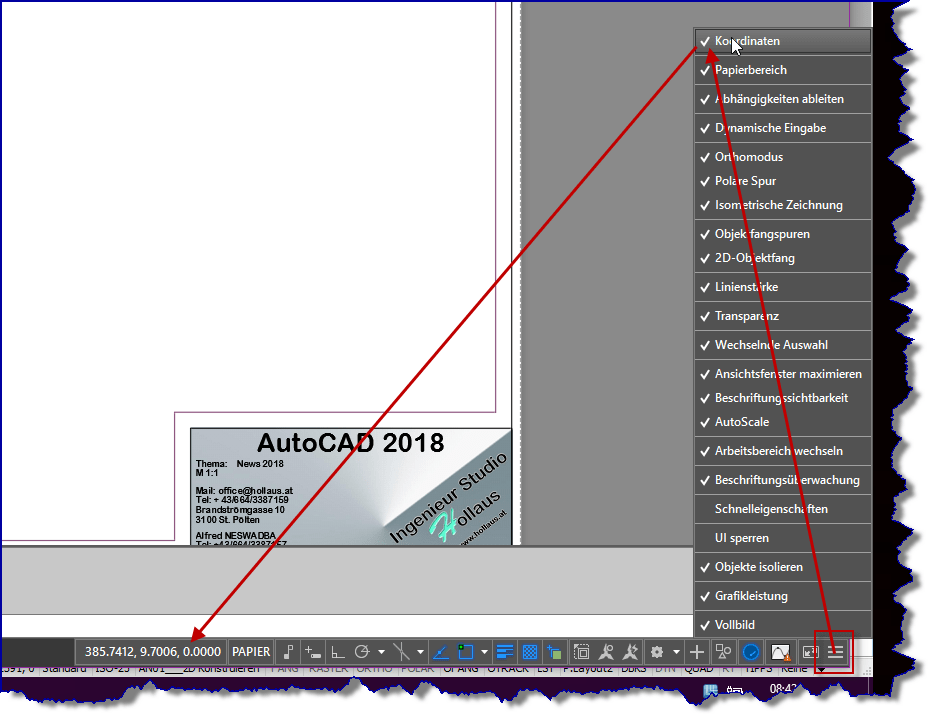Select Arbeitsbereich wechseln in the menu
The image size is (928, 714).
point(782,451)
